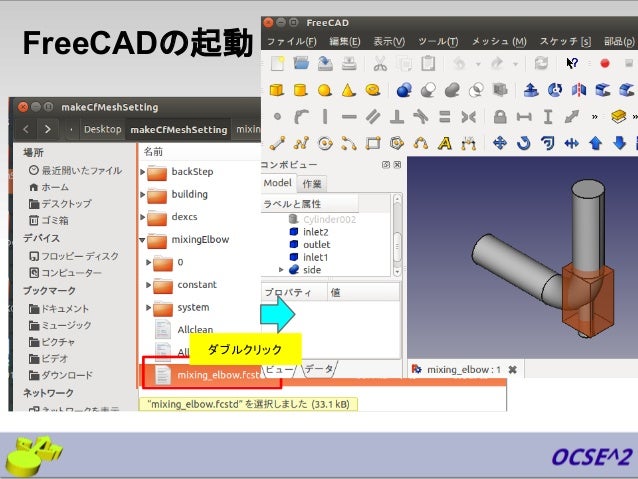Screen dimensions: 638x479
Task: Start macro recording with the red dot
Action: click(605, 63)
